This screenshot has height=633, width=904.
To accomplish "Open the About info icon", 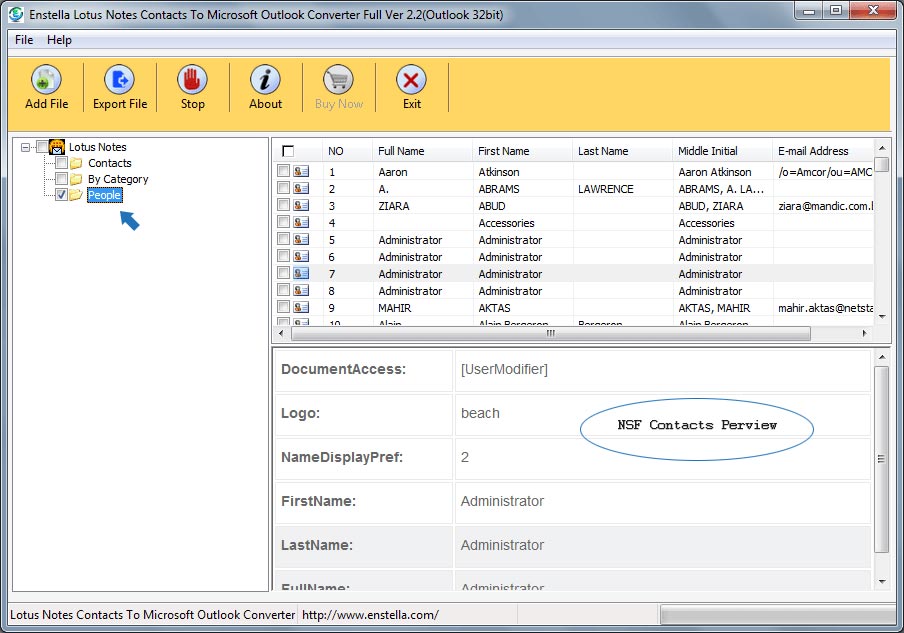I will pyautogui.click(x=265, y=80).
